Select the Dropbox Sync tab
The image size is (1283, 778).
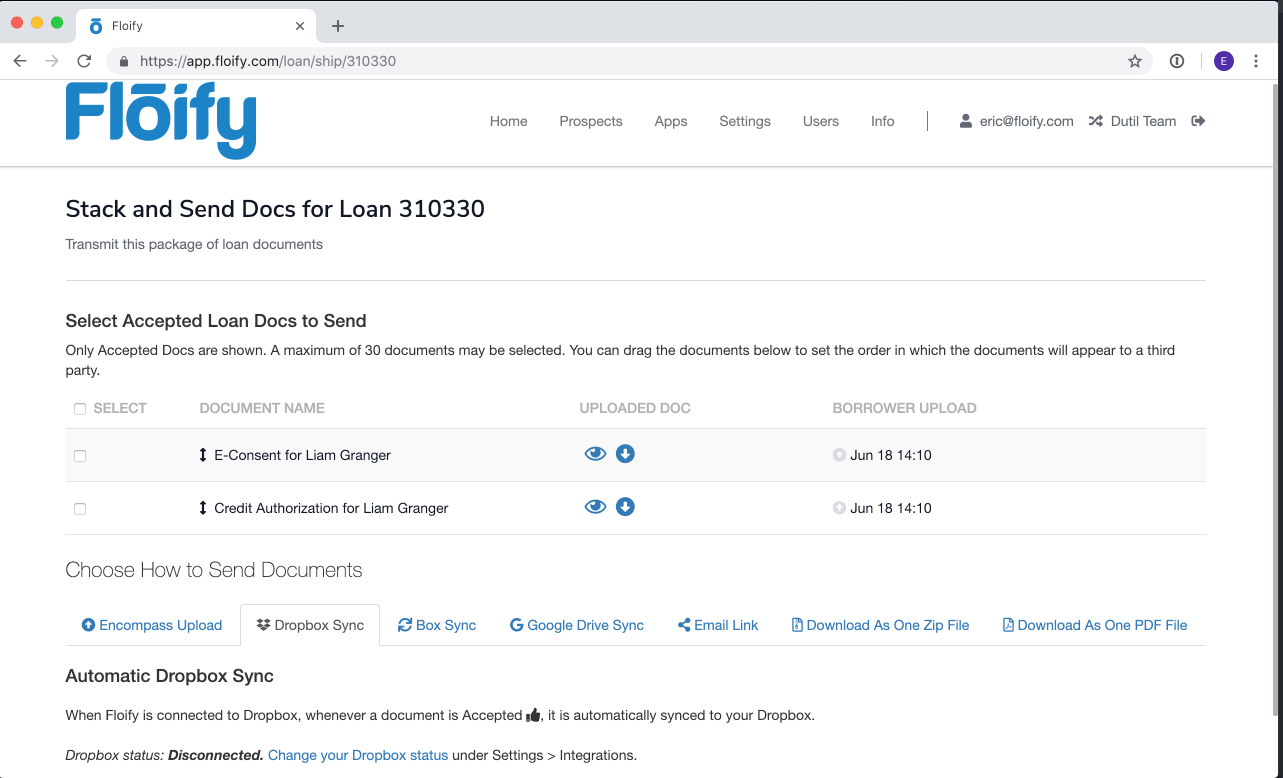pyautogui.click(x=310, y=625)
